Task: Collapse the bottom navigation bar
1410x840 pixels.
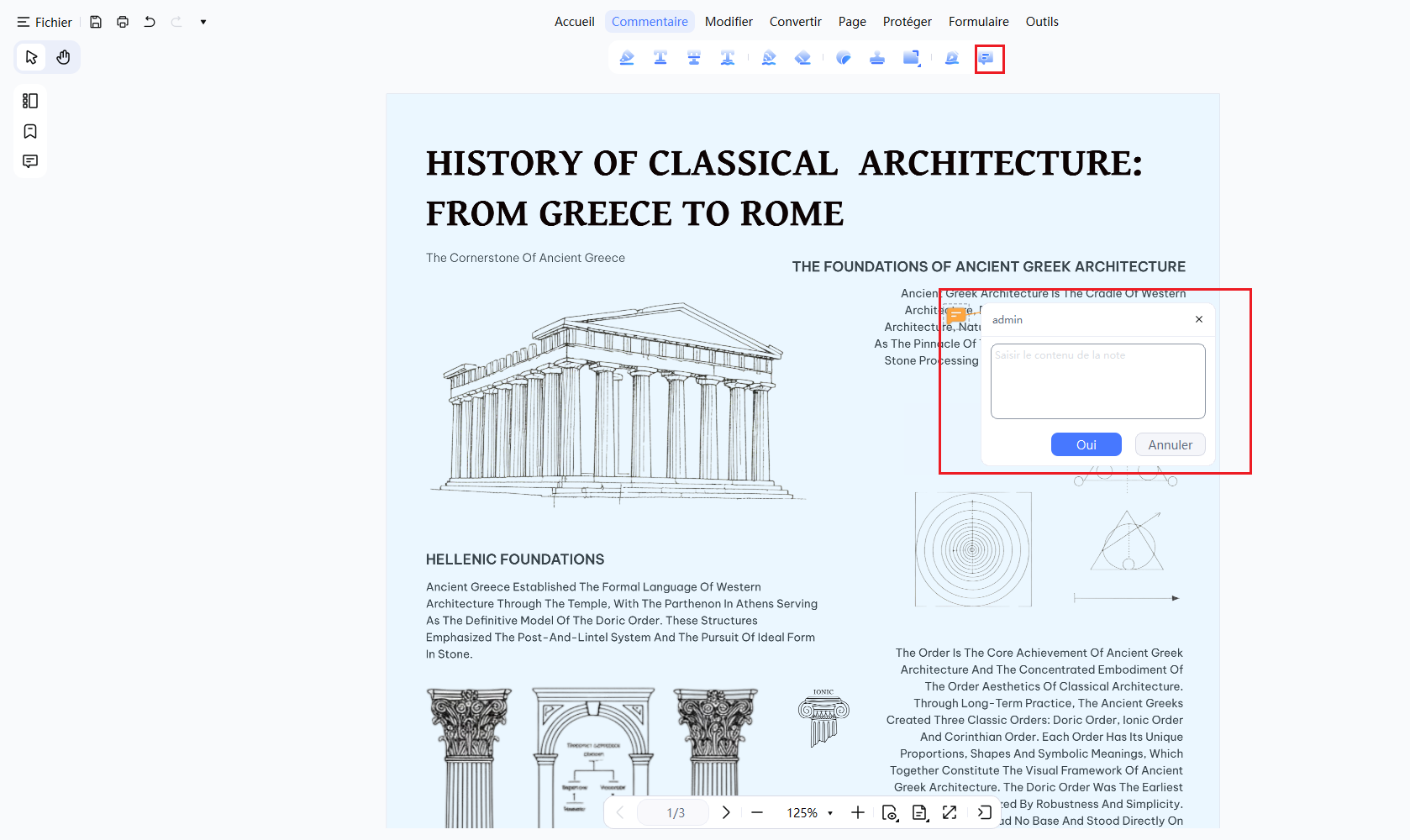Action: pos(985,812)
